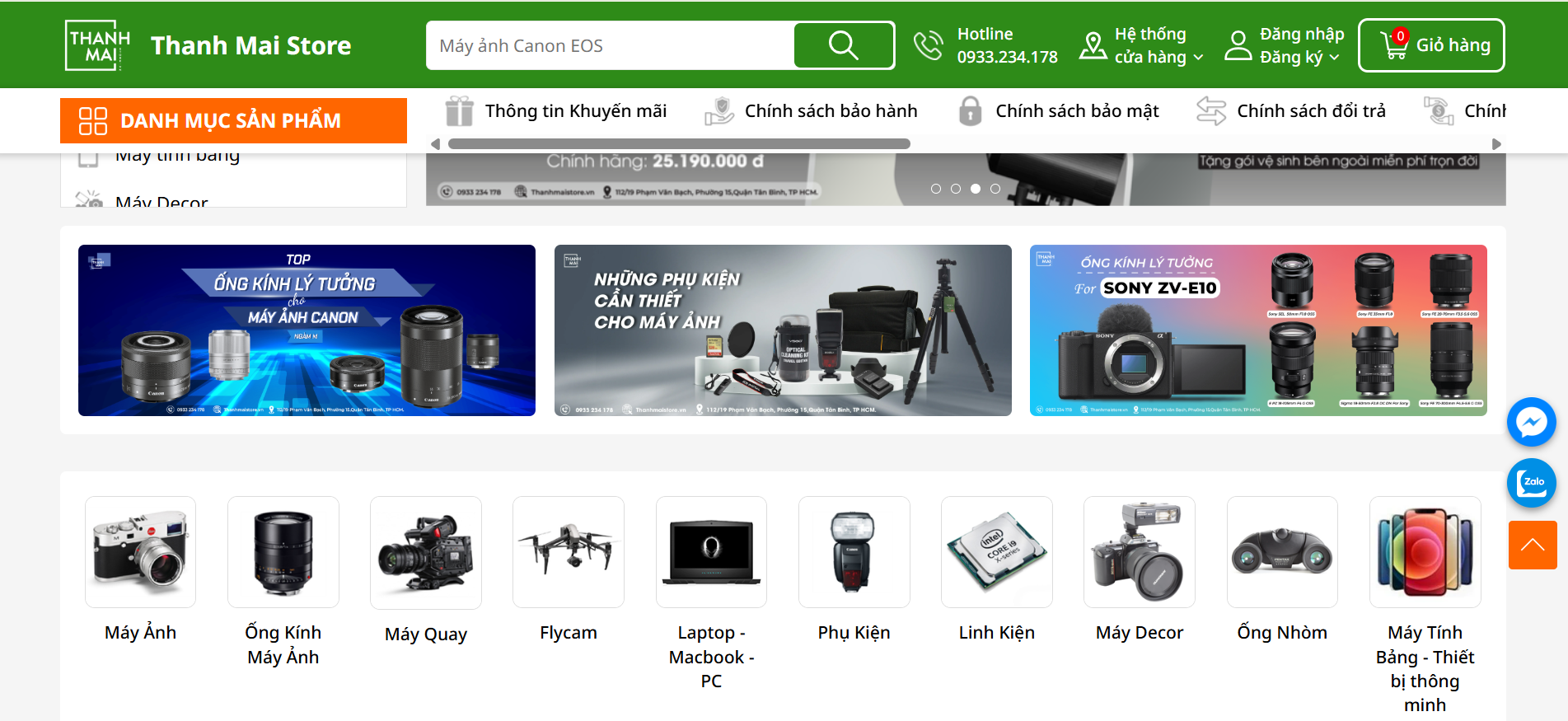Click the product category grid icon
Screen dimensions: 1568x721
[x=93, y=120]
